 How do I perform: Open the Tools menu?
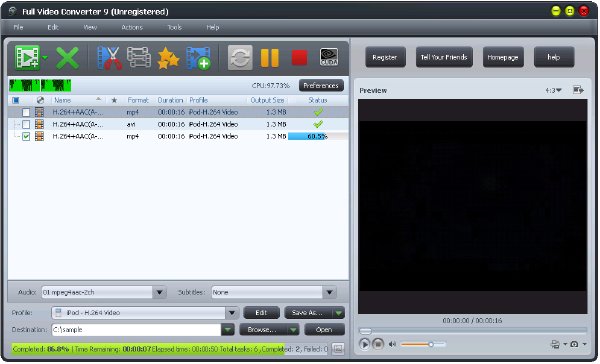click(174, 27)
